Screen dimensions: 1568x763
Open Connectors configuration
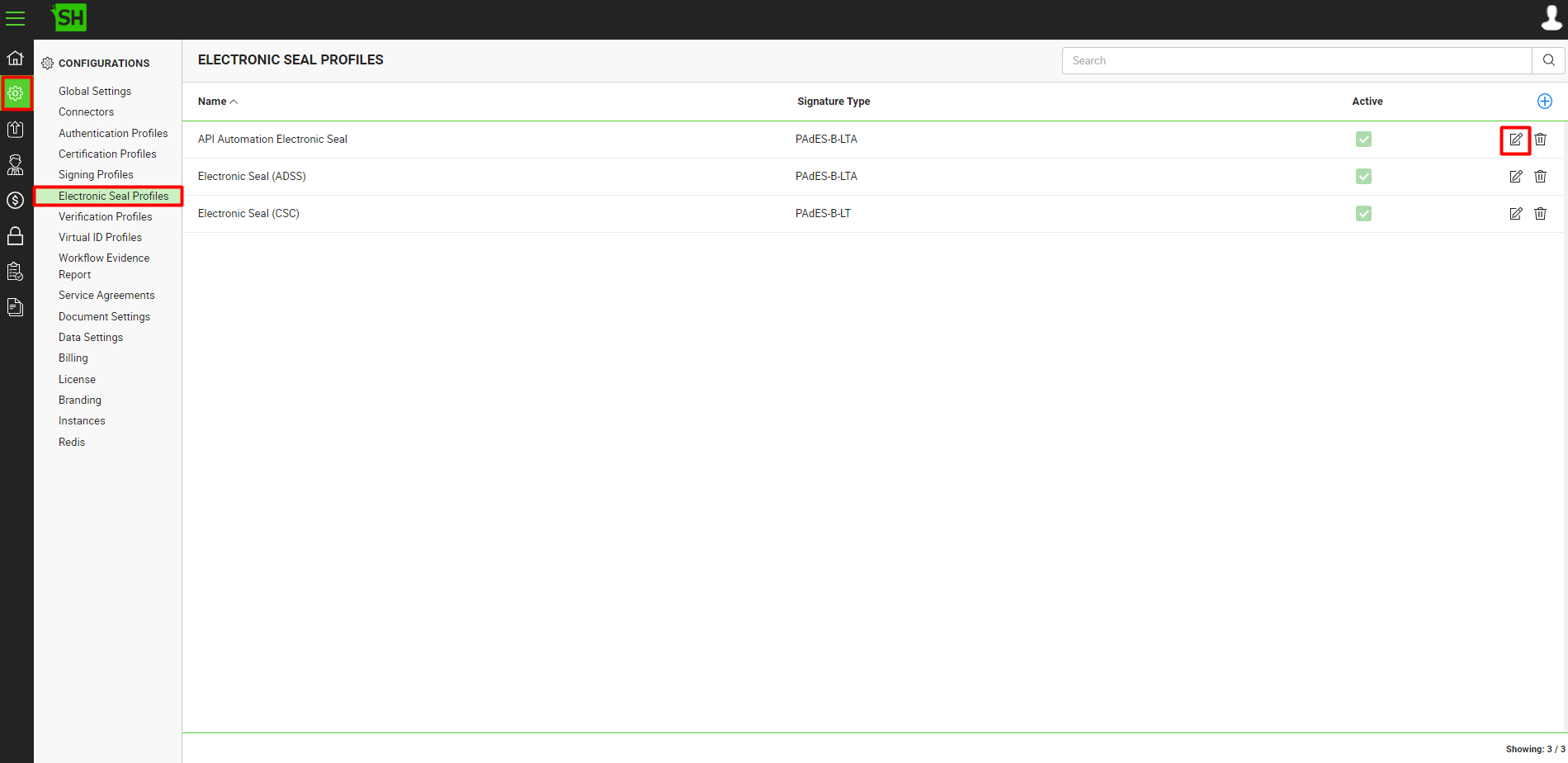[86, 111]
